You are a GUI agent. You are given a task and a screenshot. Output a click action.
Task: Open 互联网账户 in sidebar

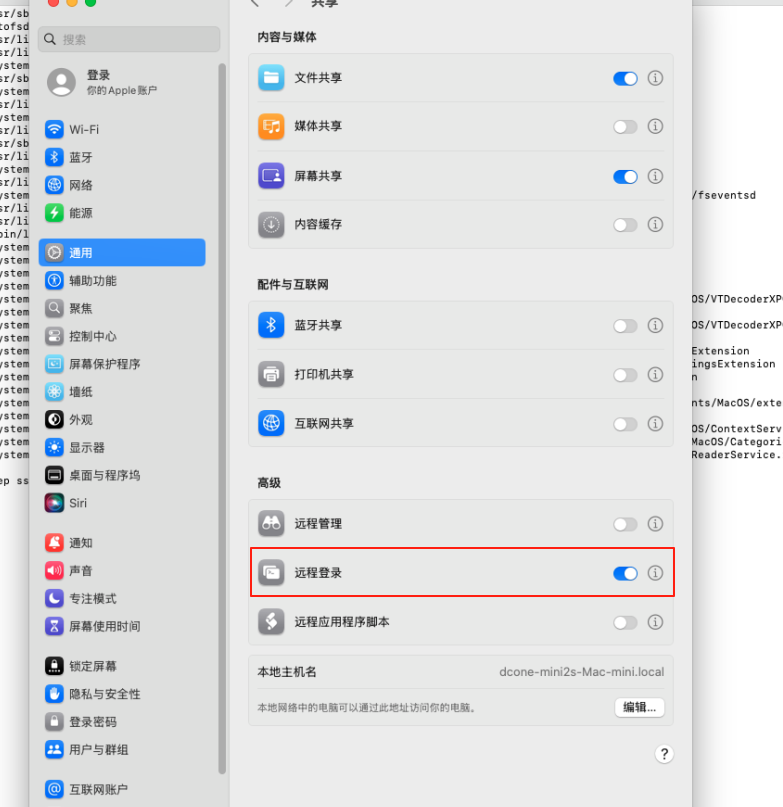tap(122, 789)
